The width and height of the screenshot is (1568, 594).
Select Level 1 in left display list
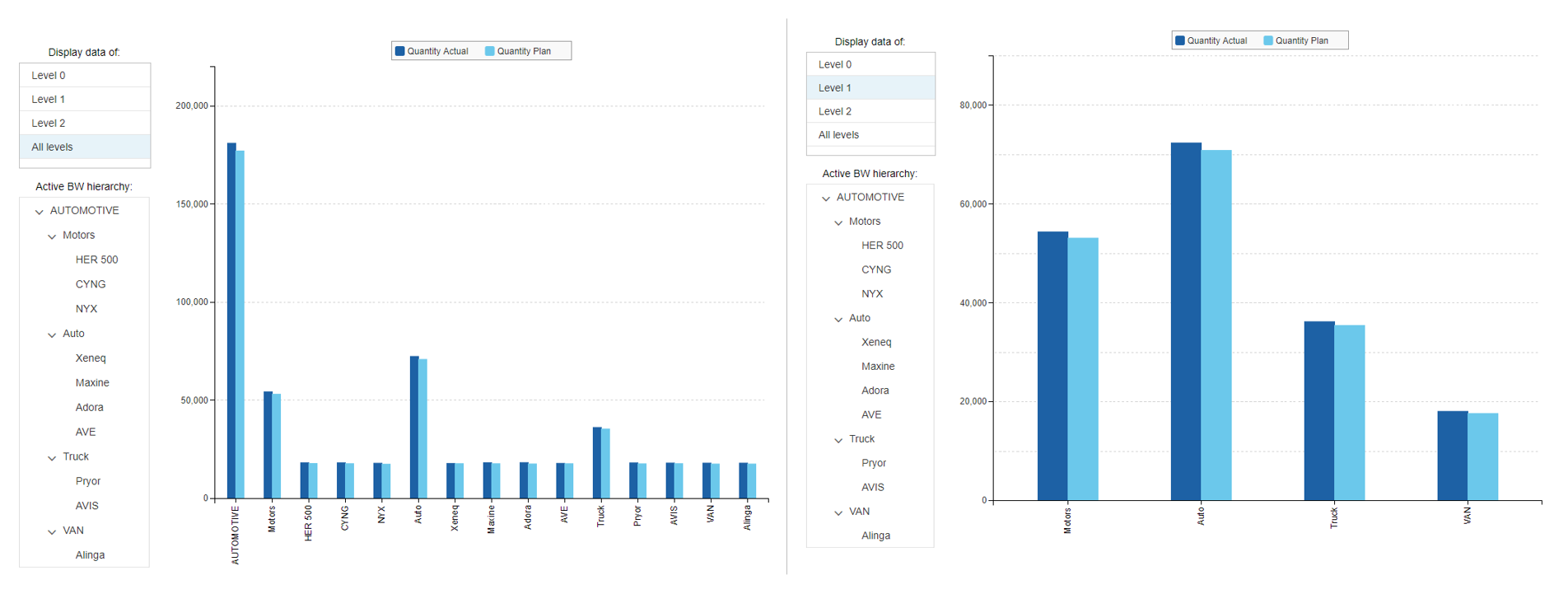tap(85, 99)
